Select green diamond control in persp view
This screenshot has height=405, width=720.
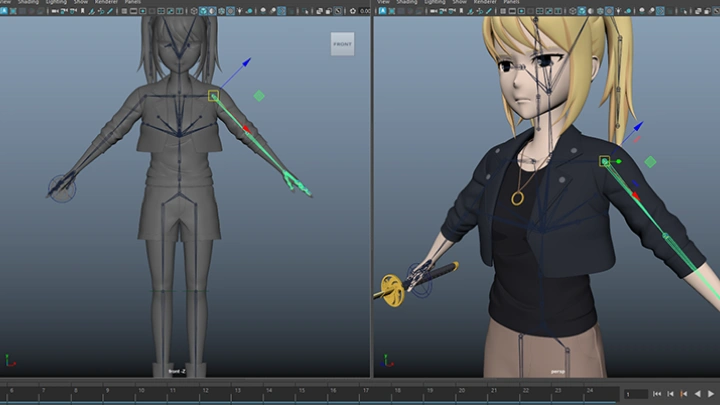click(x=650, y=162)
